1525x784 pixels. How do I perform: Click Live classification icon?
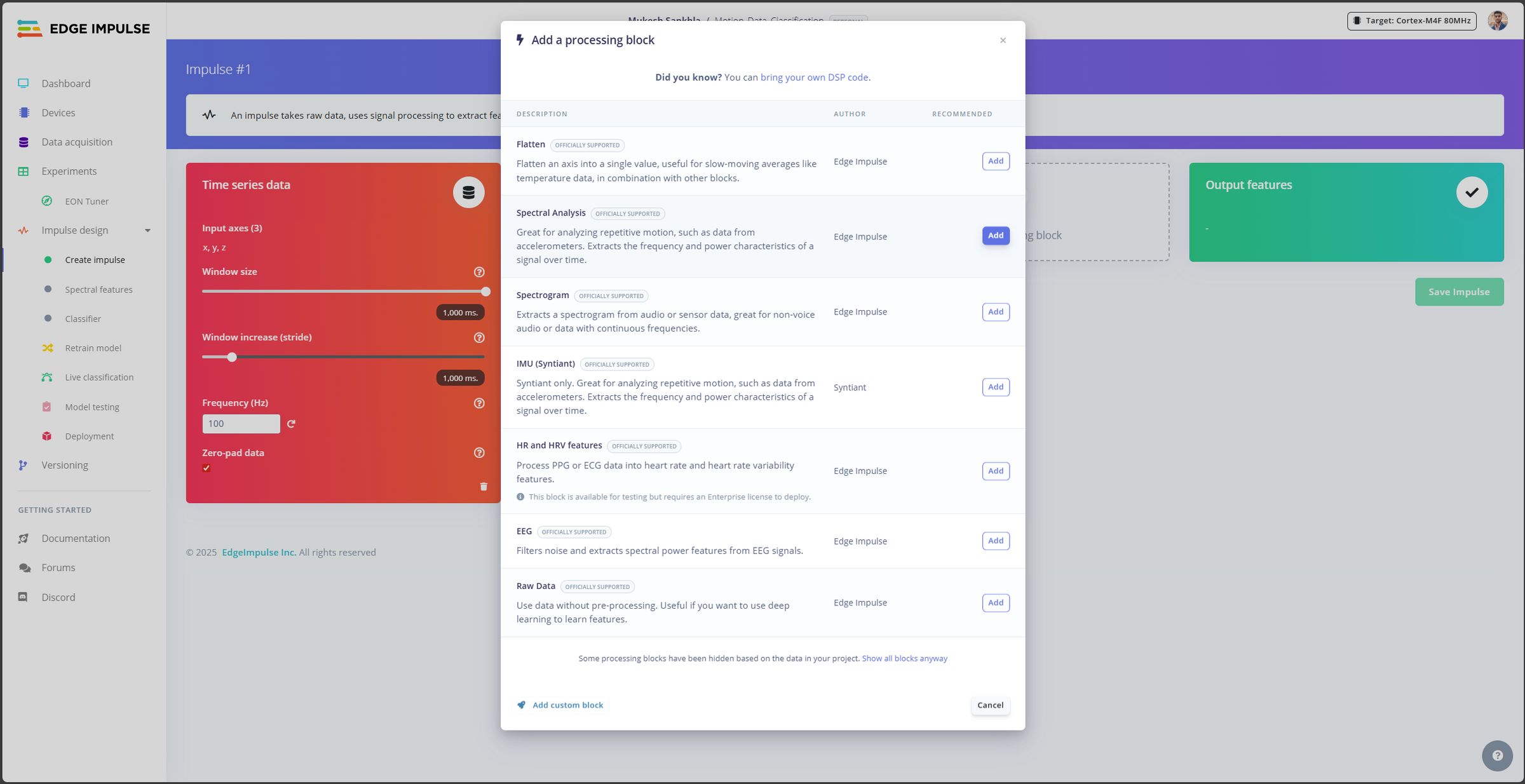point(47,377)
